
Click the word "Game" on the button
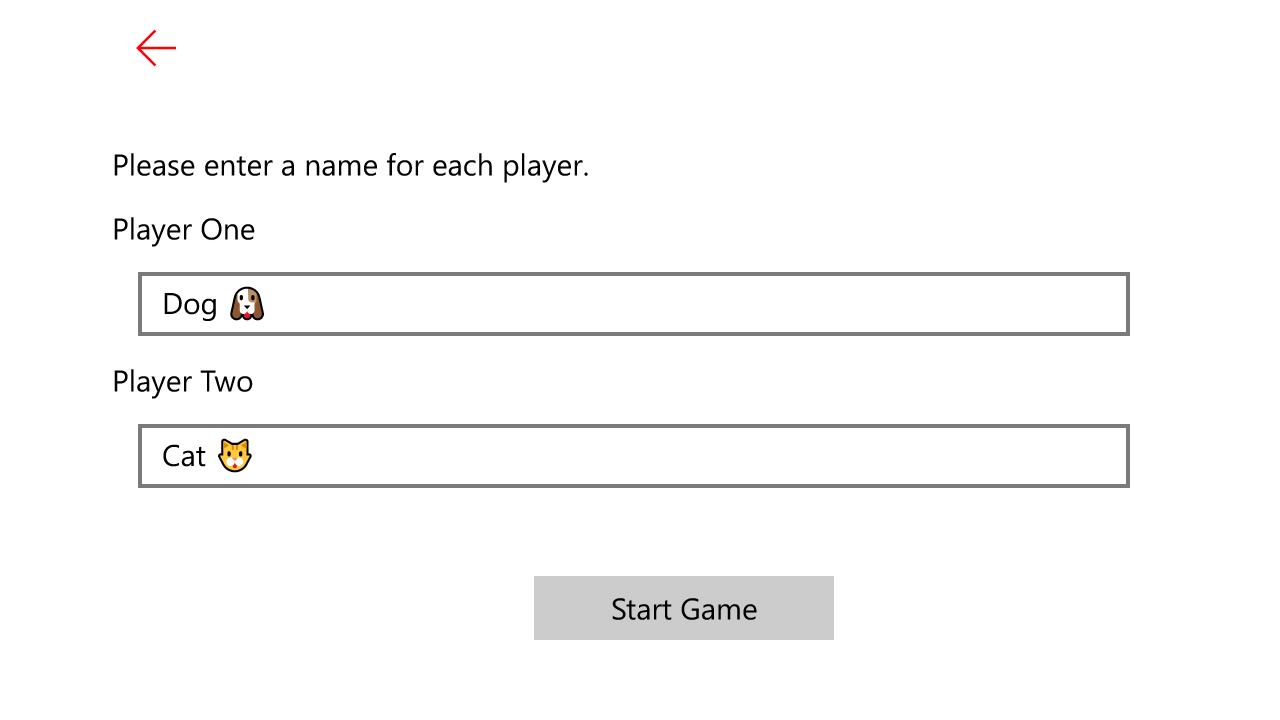720,609
